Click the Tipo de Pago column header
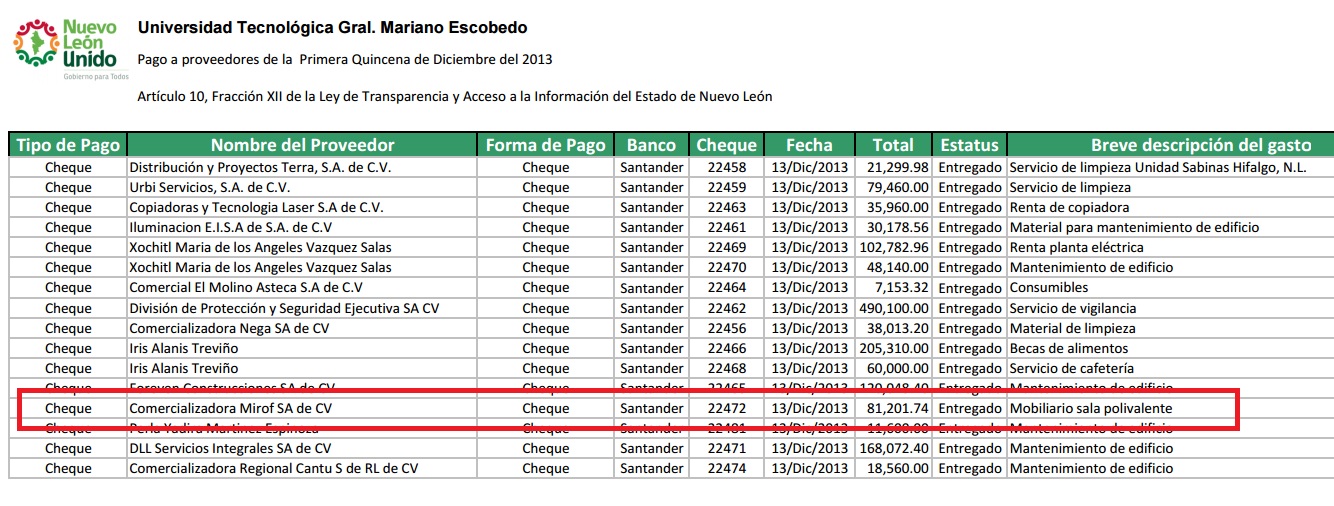The width and height of the screenshot is (1334, 506). (68, 145)
